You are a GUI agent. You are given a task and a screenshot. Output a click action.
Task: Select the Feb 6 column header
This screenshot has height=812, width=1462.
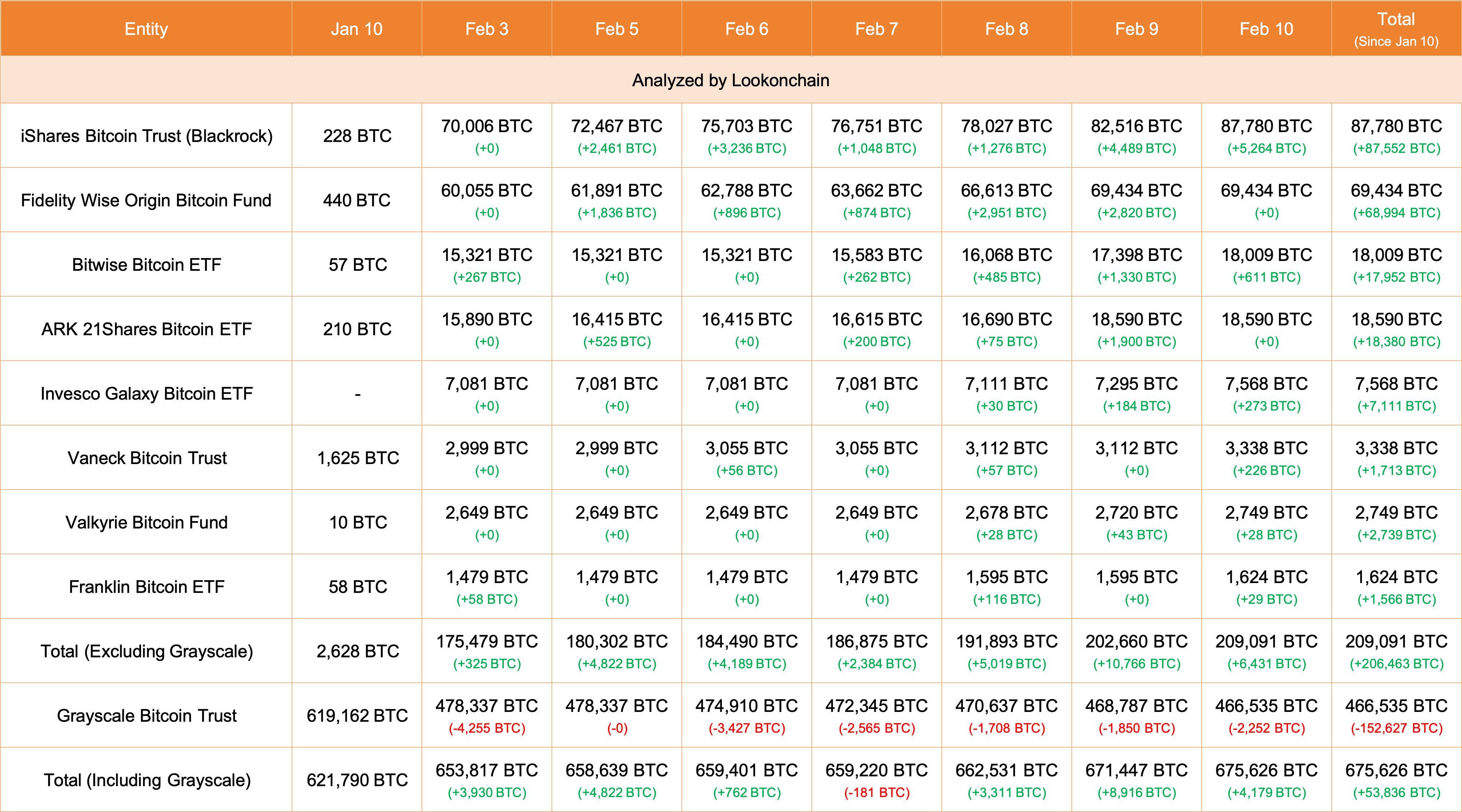click(746, 29)
